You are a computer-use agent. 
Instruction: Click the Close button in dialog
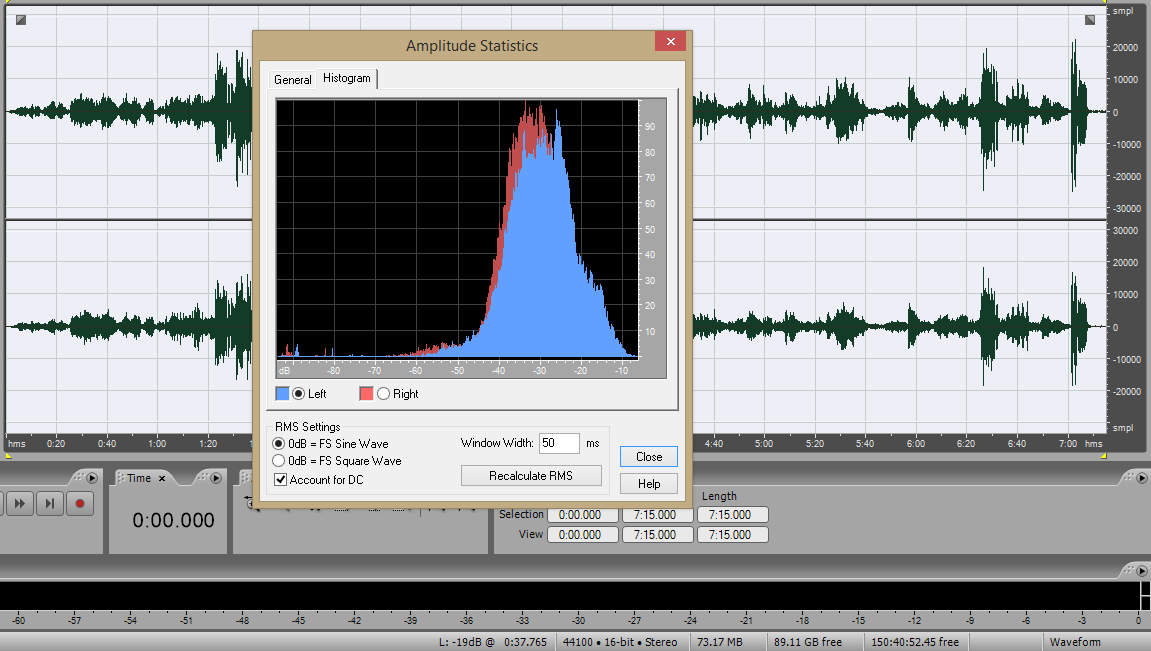(x=649, y=457)
